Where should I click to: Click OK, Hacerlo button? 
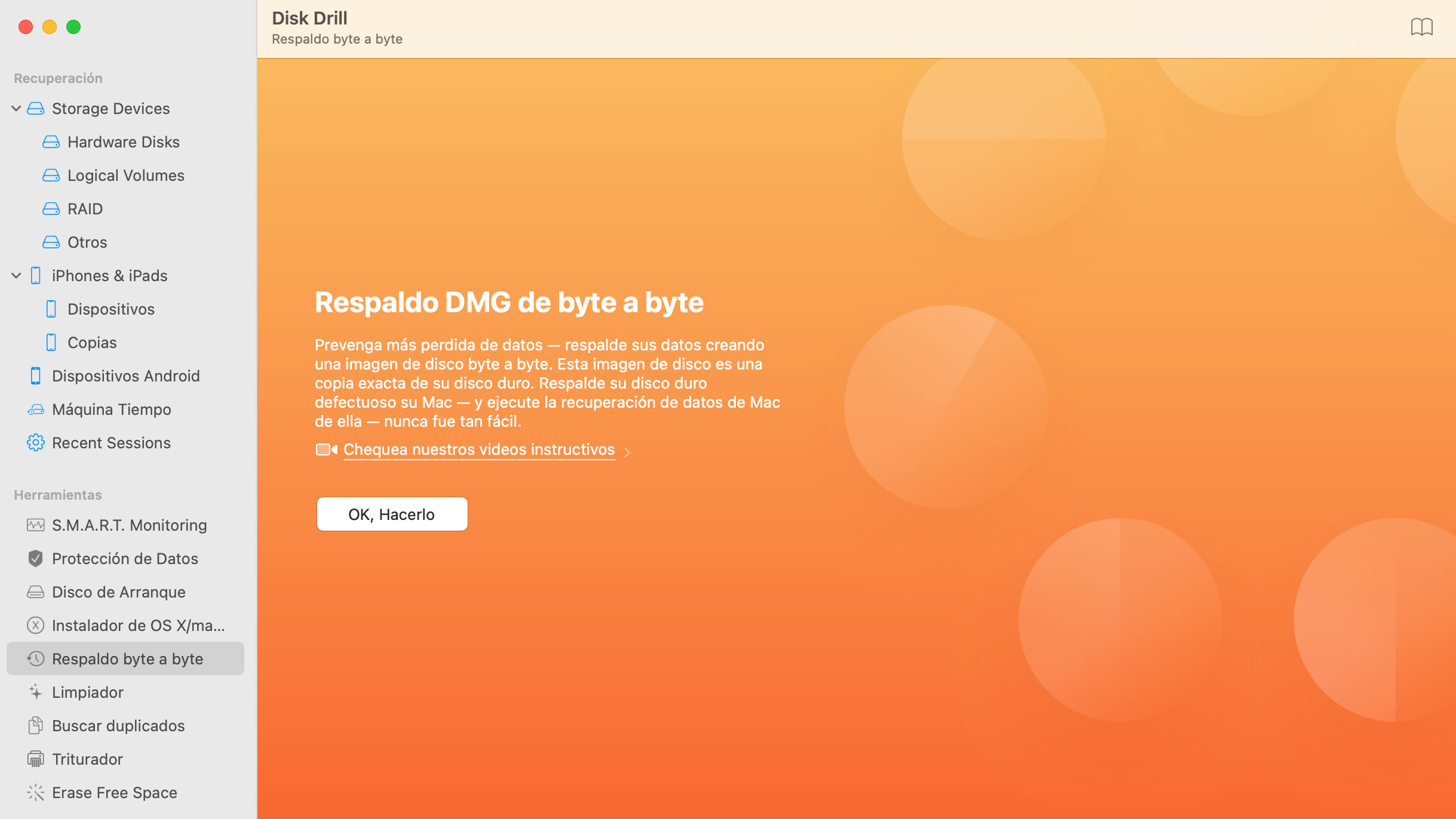pyautogui.click(x=391, y=513)
